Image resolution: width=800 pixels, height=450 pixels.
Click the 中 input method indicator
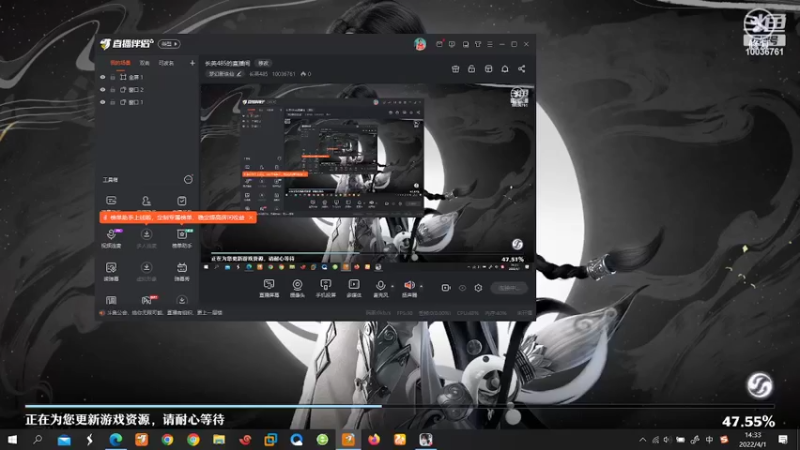point(709,439)
